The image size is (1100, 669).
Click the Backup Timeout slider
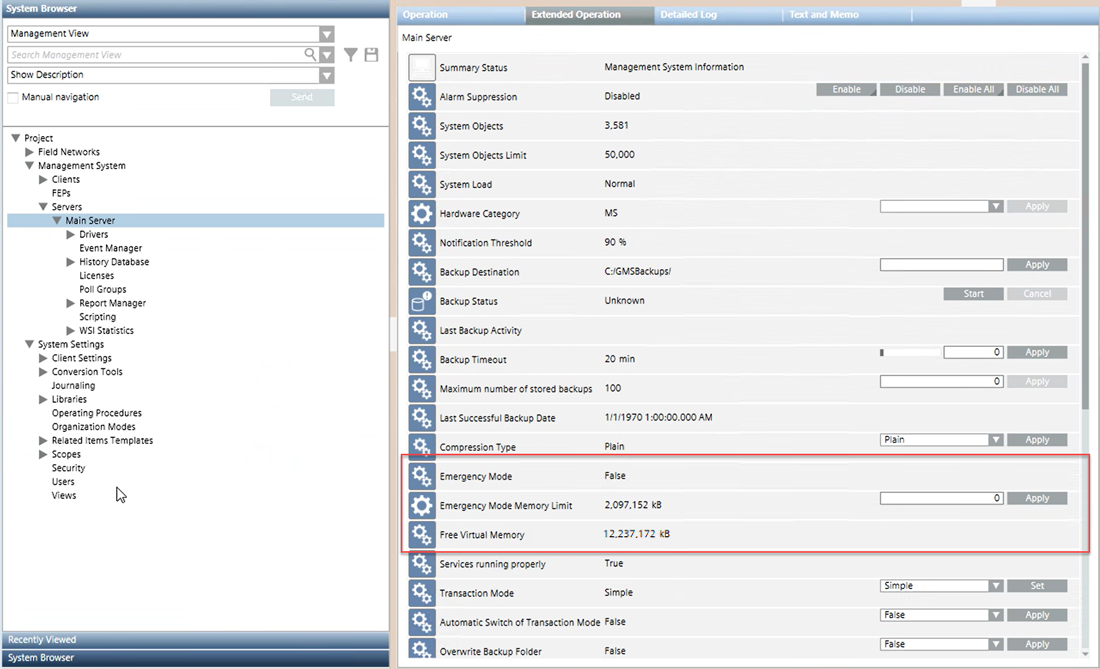pyautogui.click(x=909, y=352)
